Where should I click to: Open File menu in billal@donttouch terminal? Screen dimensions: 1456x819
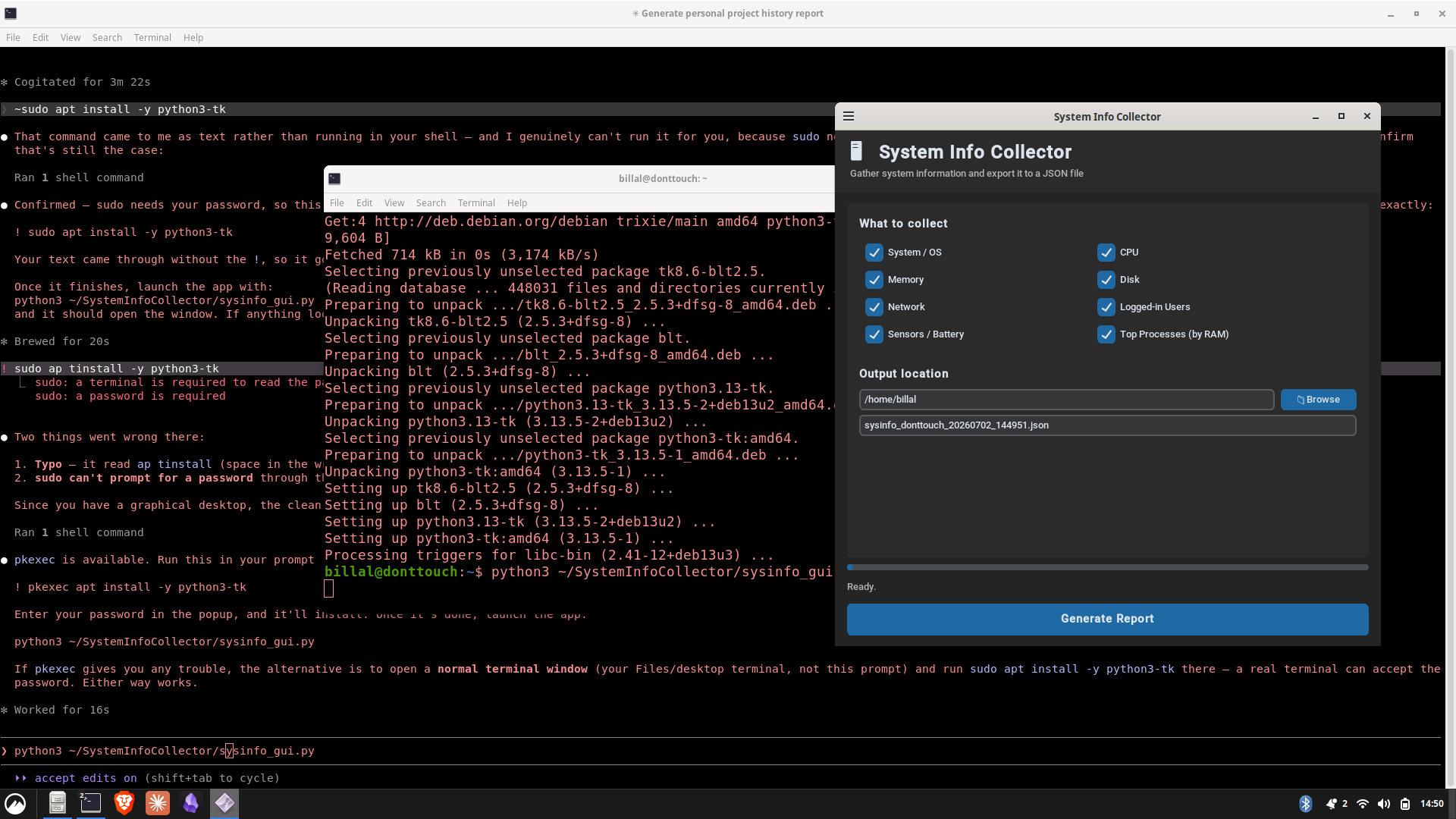[337, 202]
